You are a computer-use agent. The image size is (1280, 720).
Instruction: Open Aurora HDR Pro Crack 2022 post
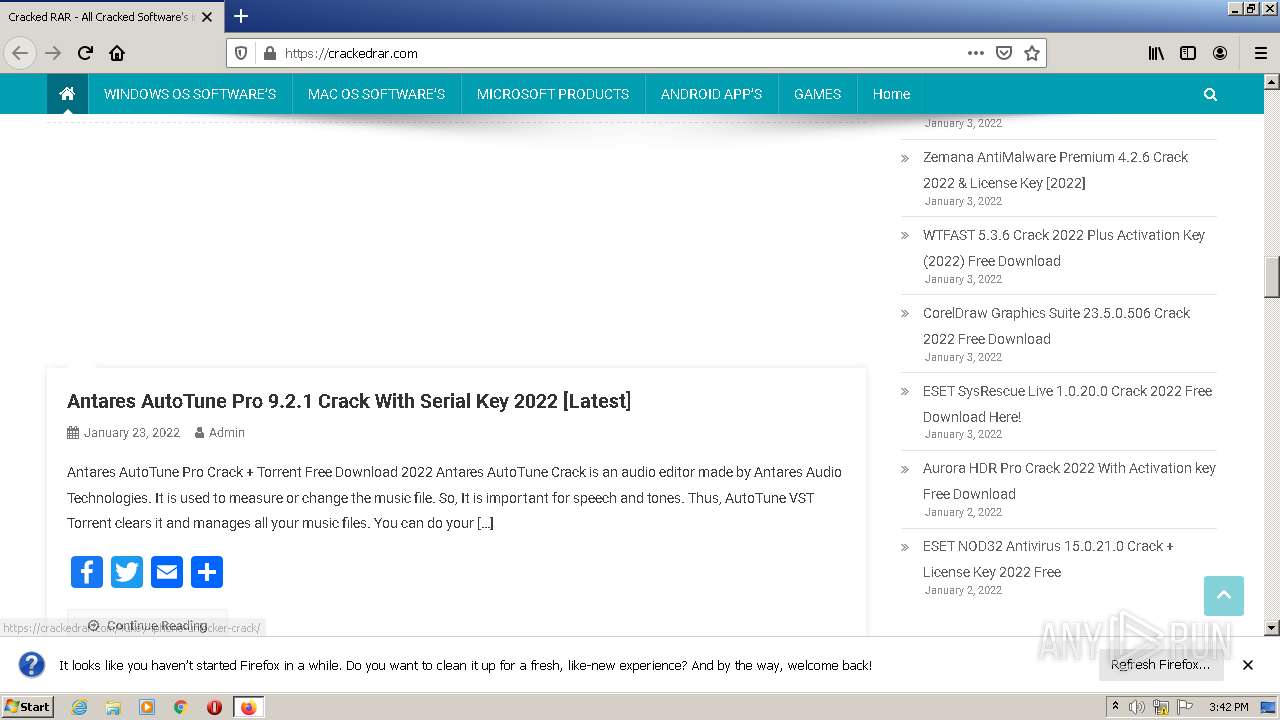click(1069, 481)
